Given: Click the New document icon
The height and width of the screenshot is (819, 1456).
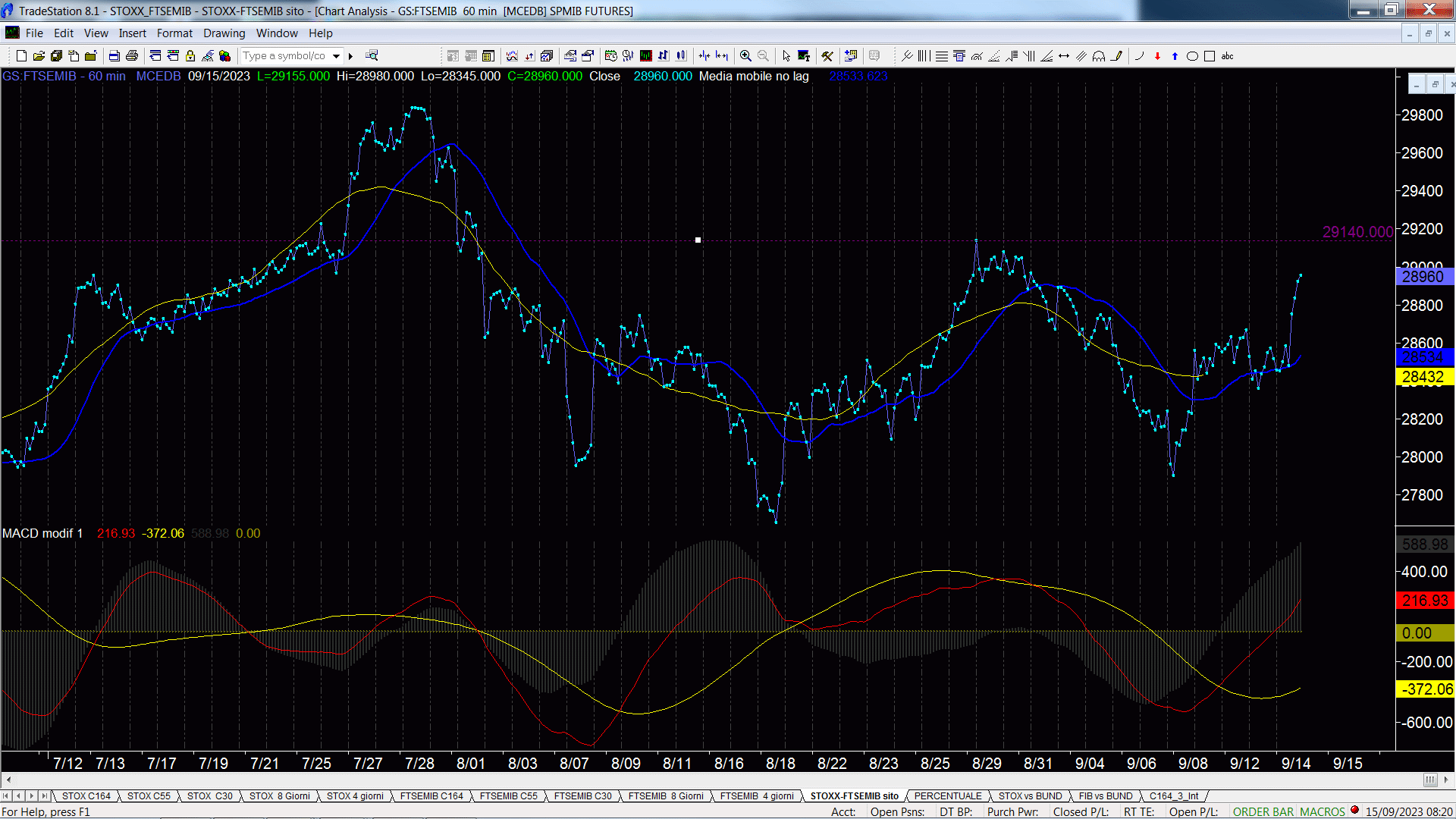Looking at the screenshot, I should point(21,56).
